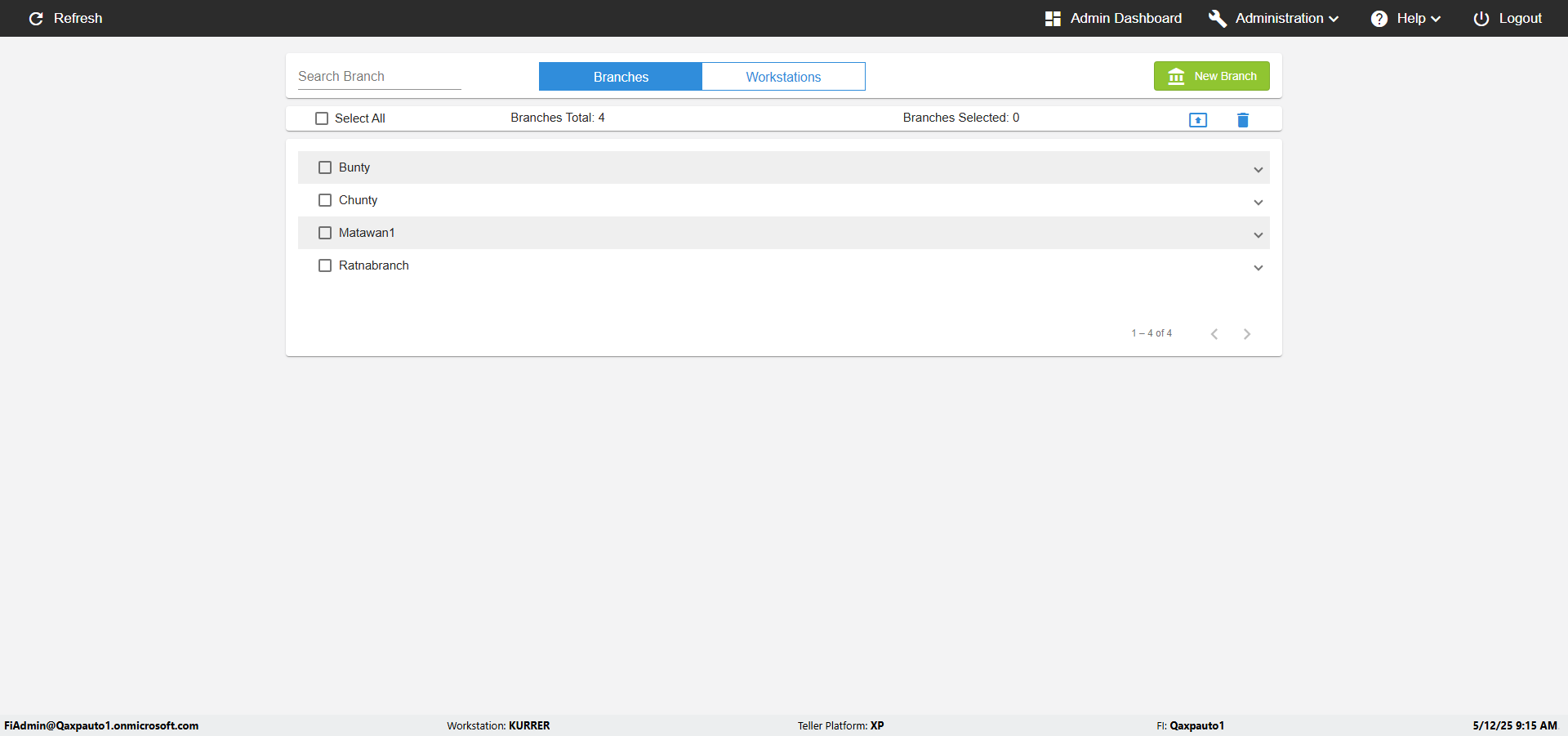
Task: Open Admin Dashboard grid icon
Action: [1053, 18]
